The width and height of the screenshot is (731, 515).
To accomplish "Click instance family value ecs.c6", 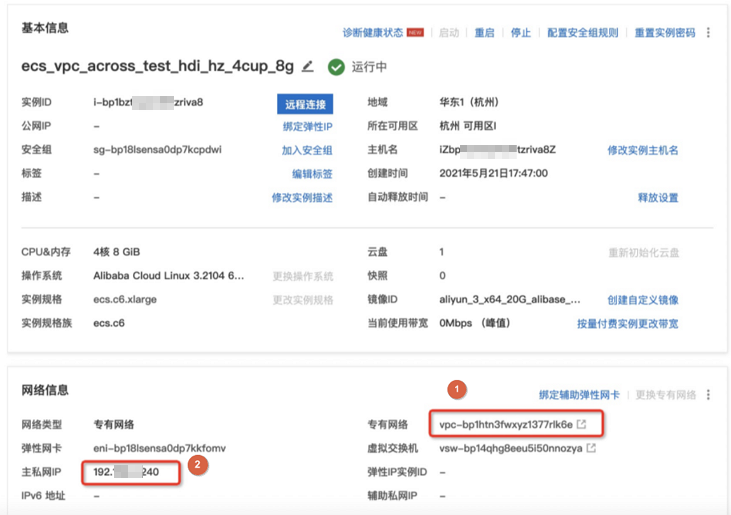I will tap(109, 323).
